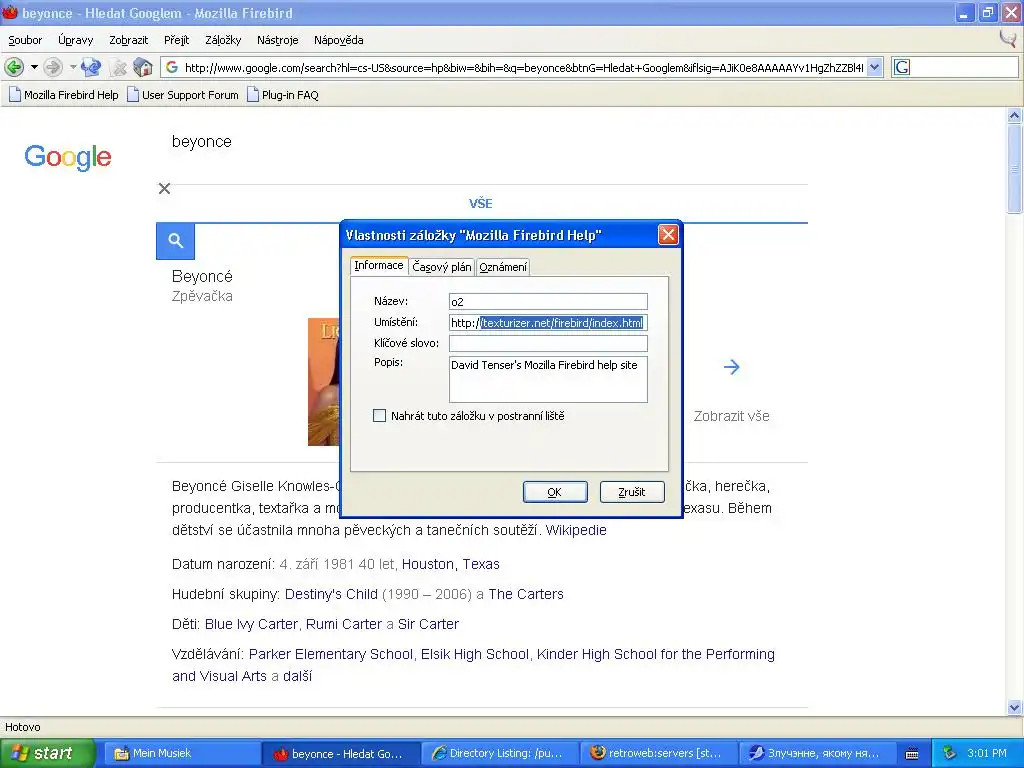Expand the address bar URL dropdown
Viewport: 1024px width, 768px height.
click(875, 67)
